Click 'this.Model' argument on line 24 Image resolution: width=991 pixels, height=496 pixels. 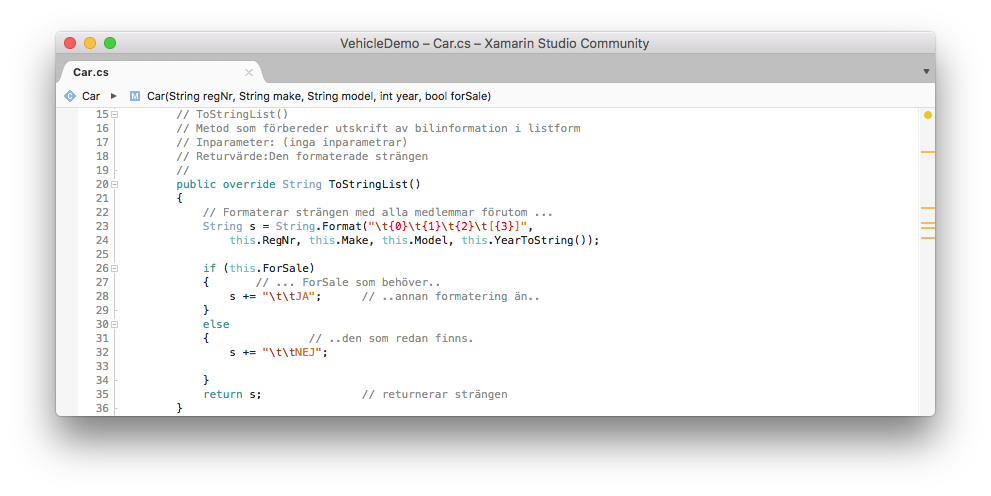pyautogui.click(x=415, y=240)
